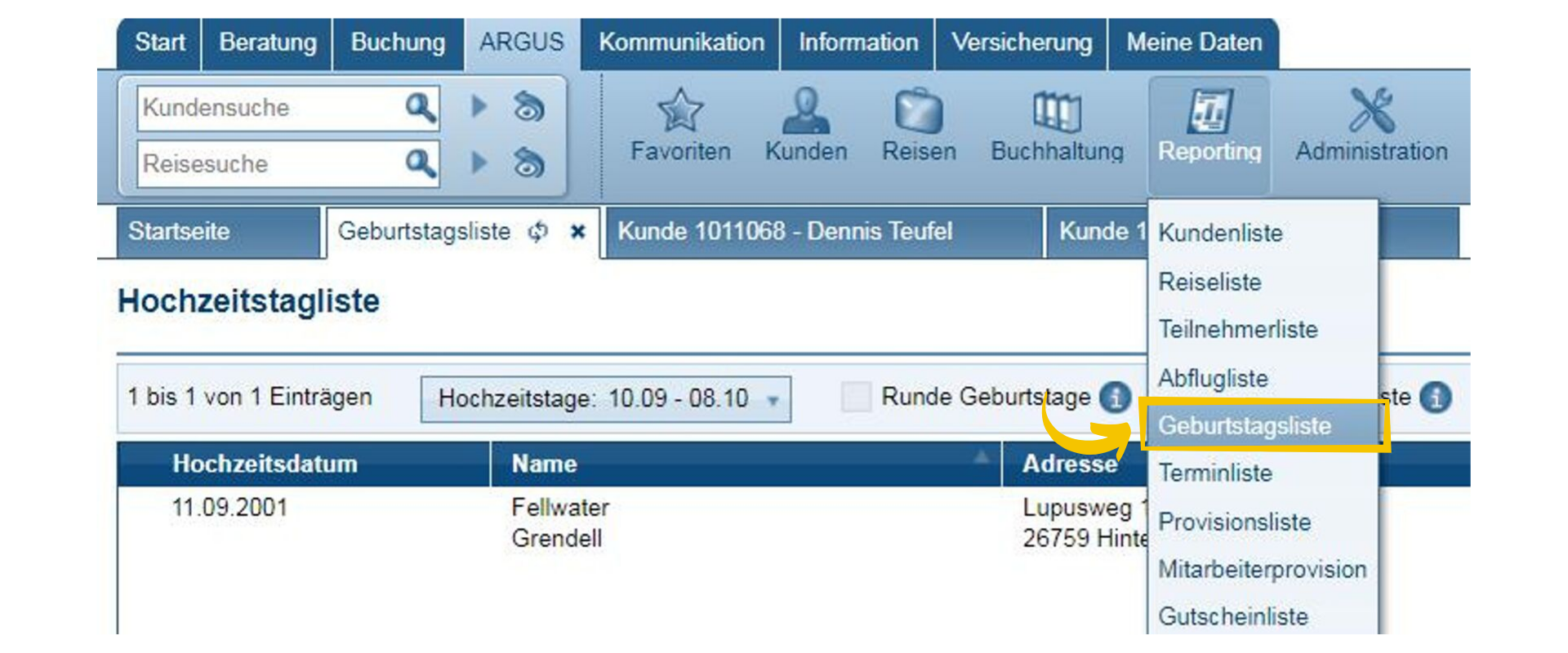Click the Reisesuche magnifier icon
The height and width of the screenshot is (653, 1568).
click(x=420, y=164)
